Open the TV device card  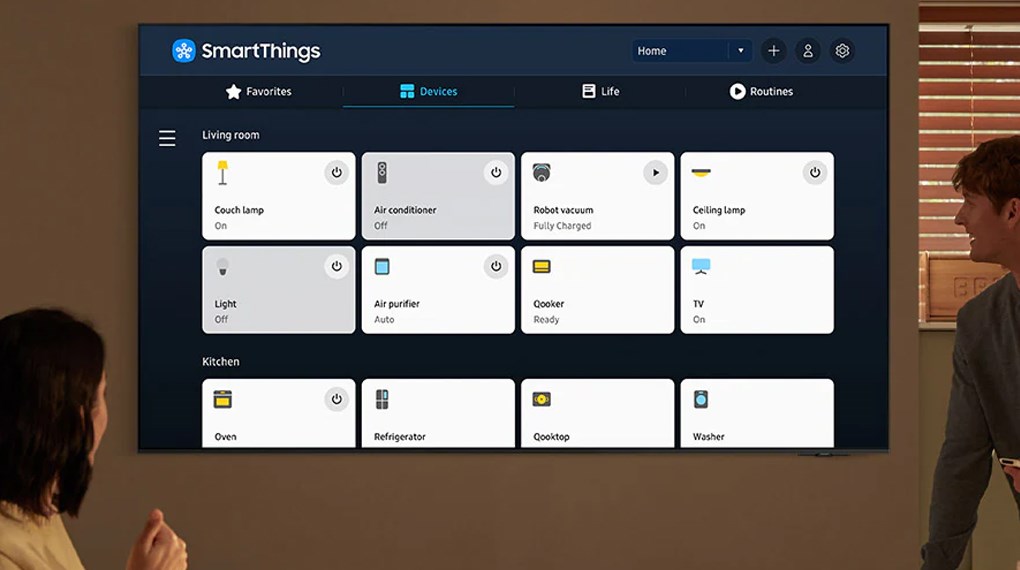click(756, 290)
